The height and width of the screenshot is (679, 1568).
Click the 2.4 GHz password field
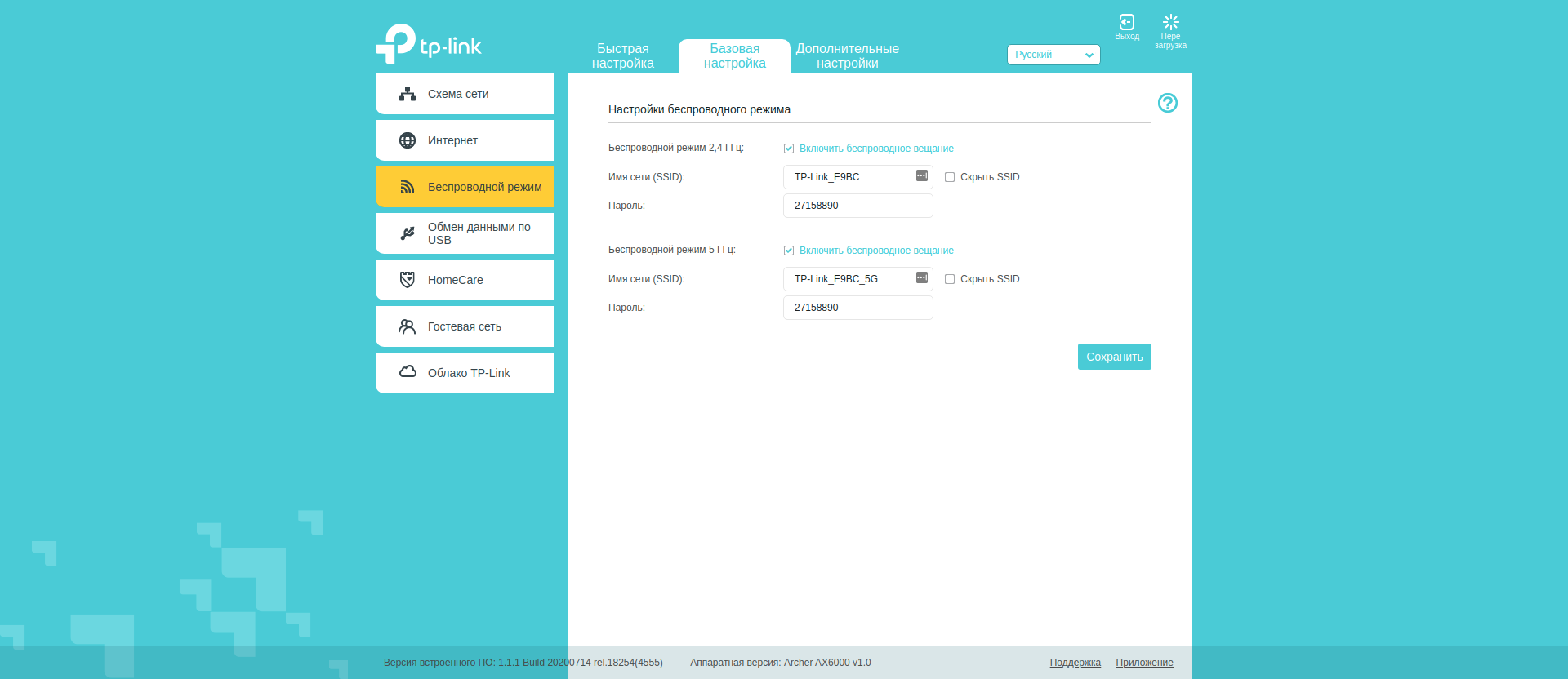tap(857, 206)
